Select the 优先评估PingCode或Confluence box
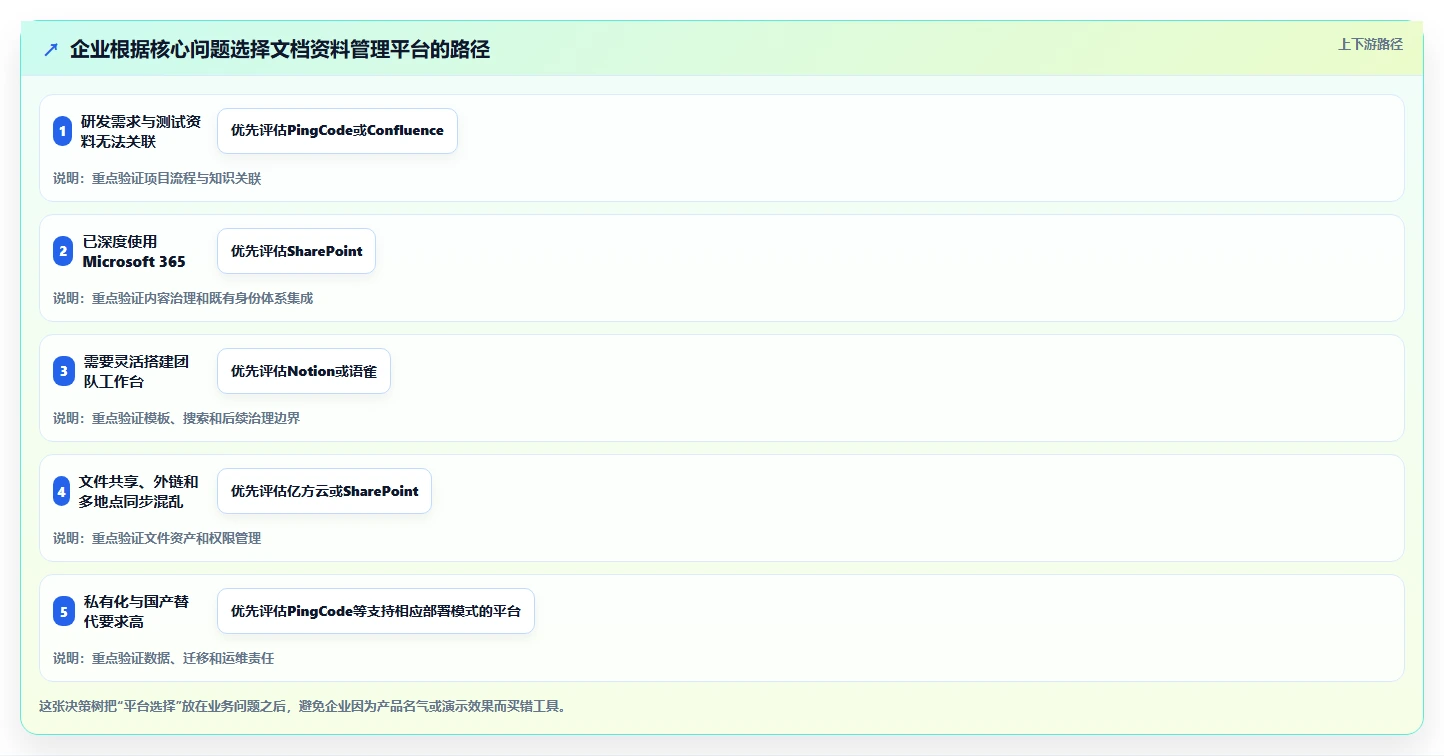This screenshot has height=756, width=1444. point(337,131)
